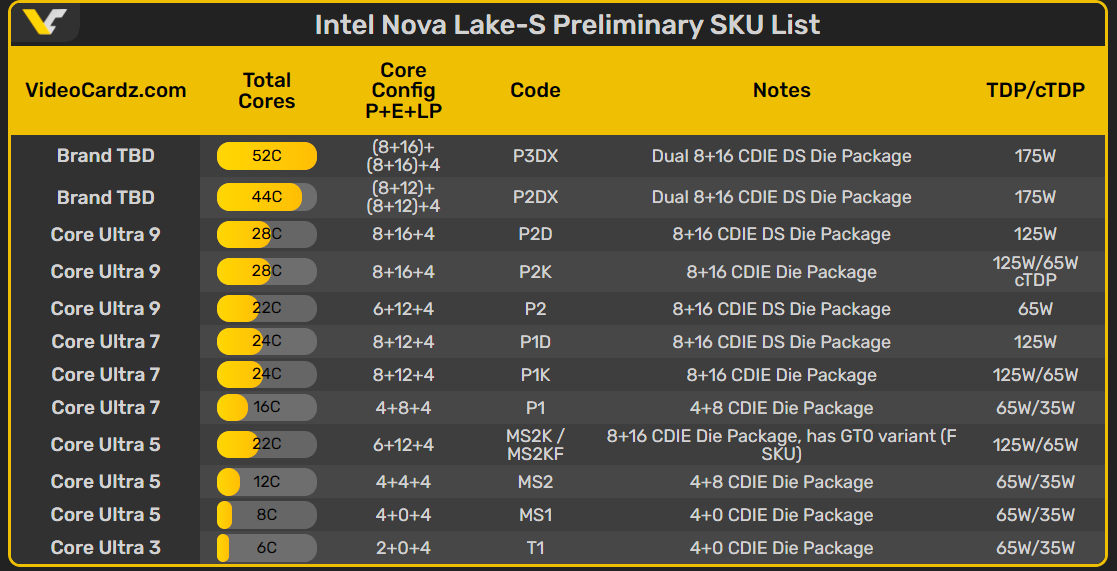The width and height of the screenshot is (1117, 571).
Task: Click "8+12+4" in the P1K row
Action: click(403, 374)
